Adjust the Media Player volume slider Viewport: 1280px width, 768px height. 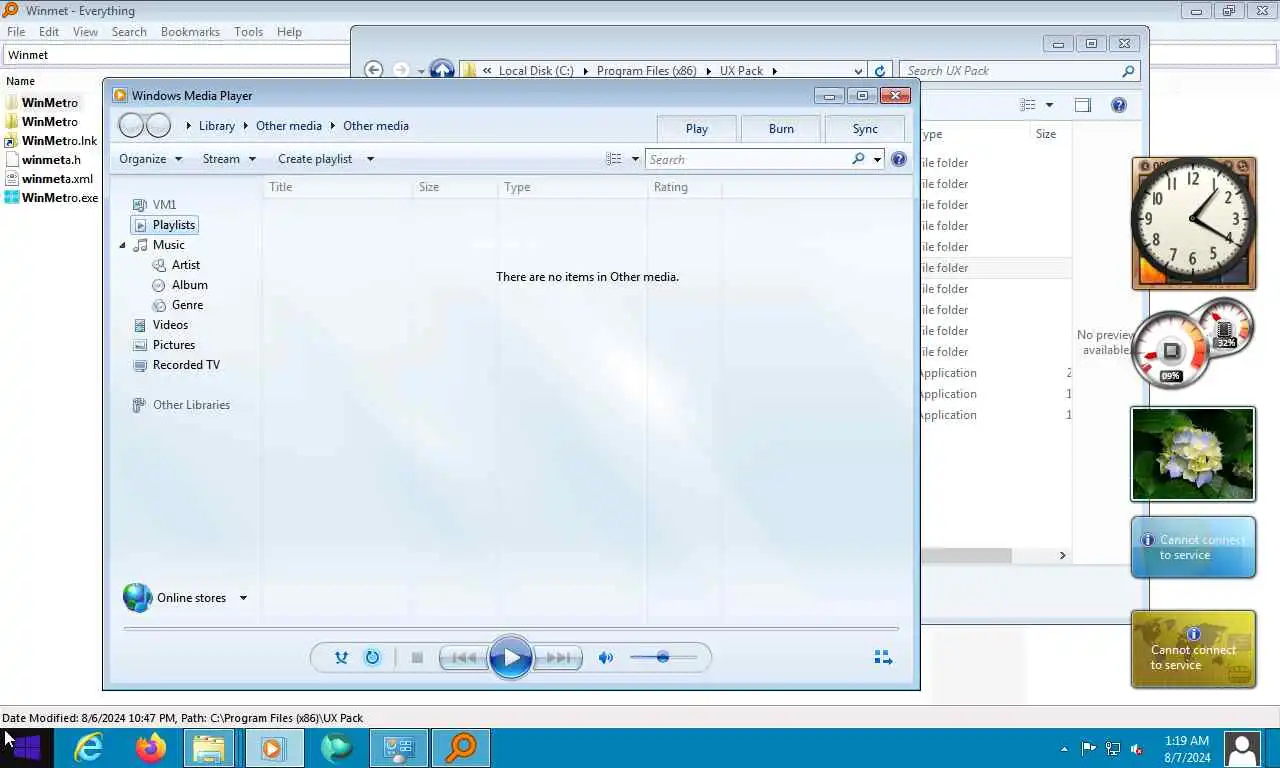(662, 657)
